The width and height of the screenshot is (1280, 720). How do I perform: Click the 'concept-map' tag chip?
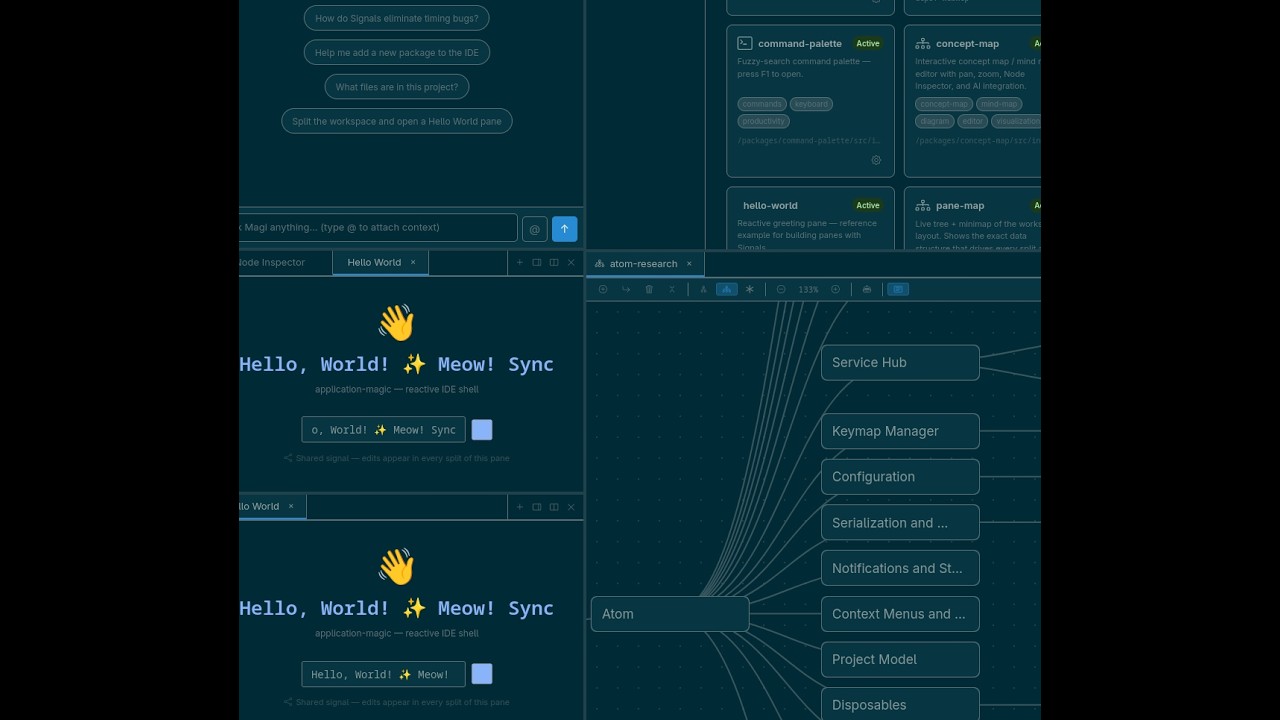click(x=944, y=104)
